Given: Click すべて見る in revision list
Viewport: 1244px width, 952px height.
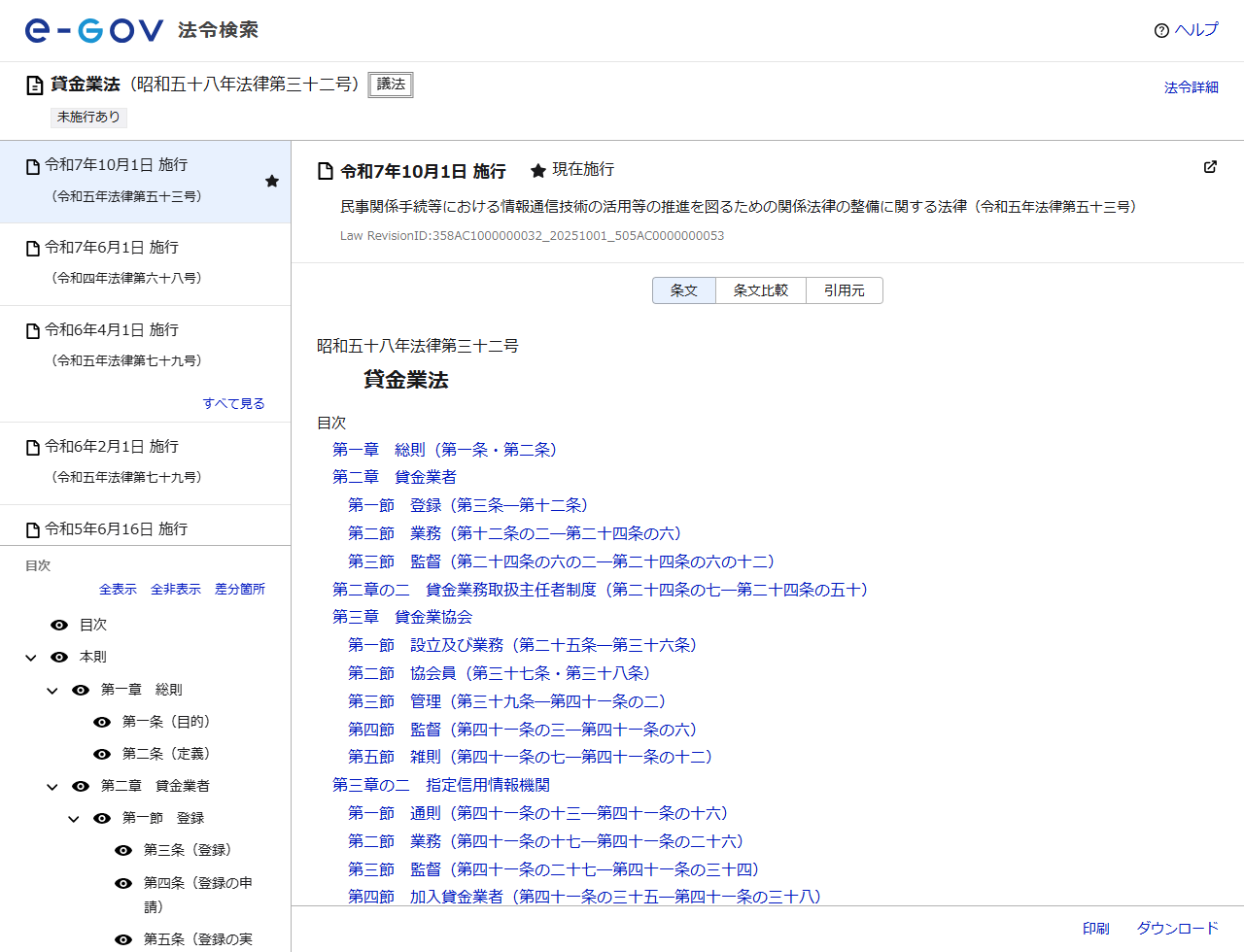Looking at the screenshot, I should coord(233,403).
